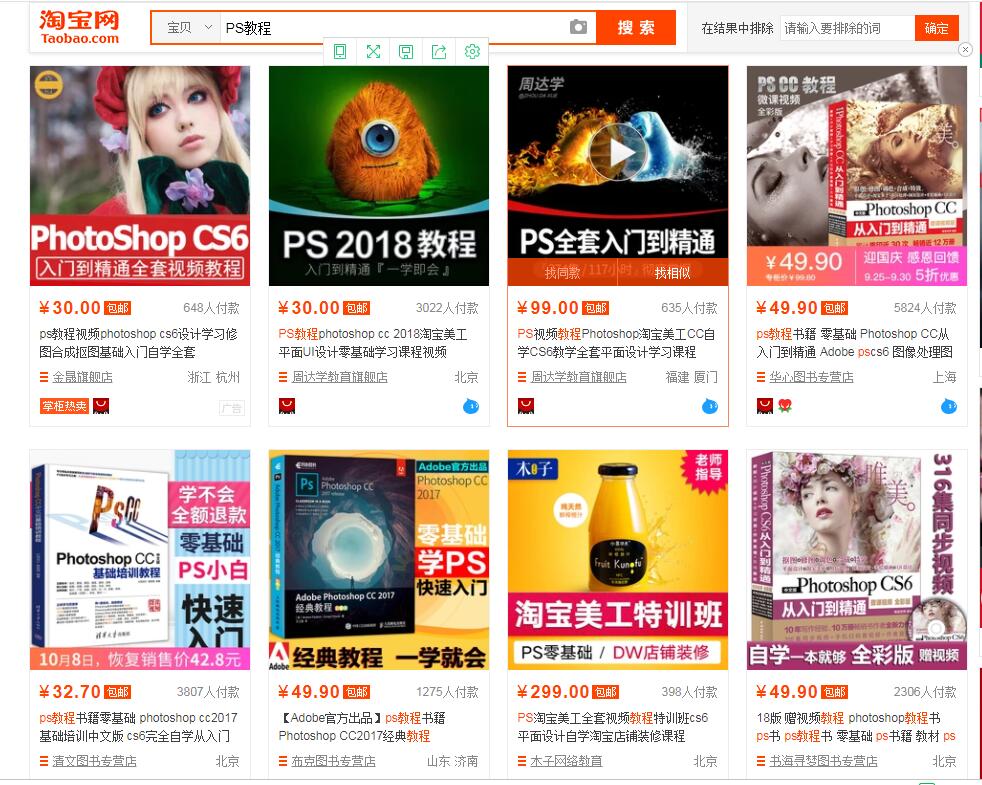Click the Tmall icon under 华心图书专营店
Viewport: 982px width, 785px height.
point(765,406)
